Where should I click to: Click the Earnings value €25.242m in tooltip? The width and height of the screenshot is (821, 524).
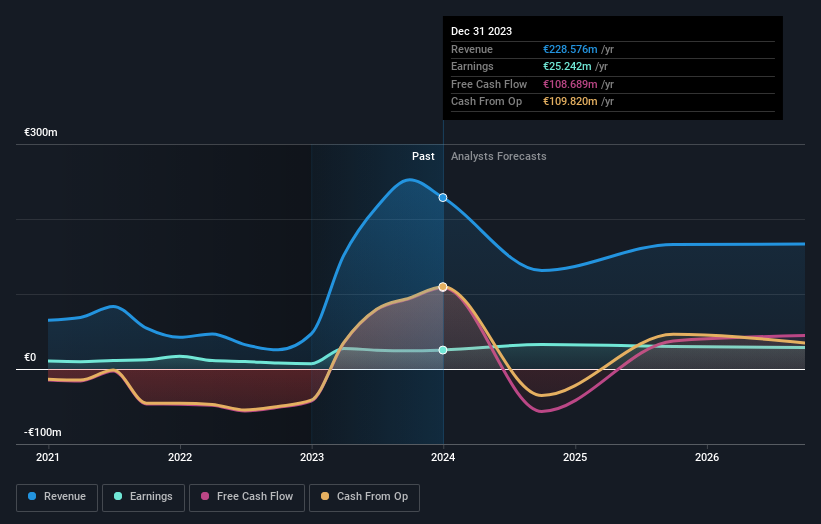(x=567, y=66)
